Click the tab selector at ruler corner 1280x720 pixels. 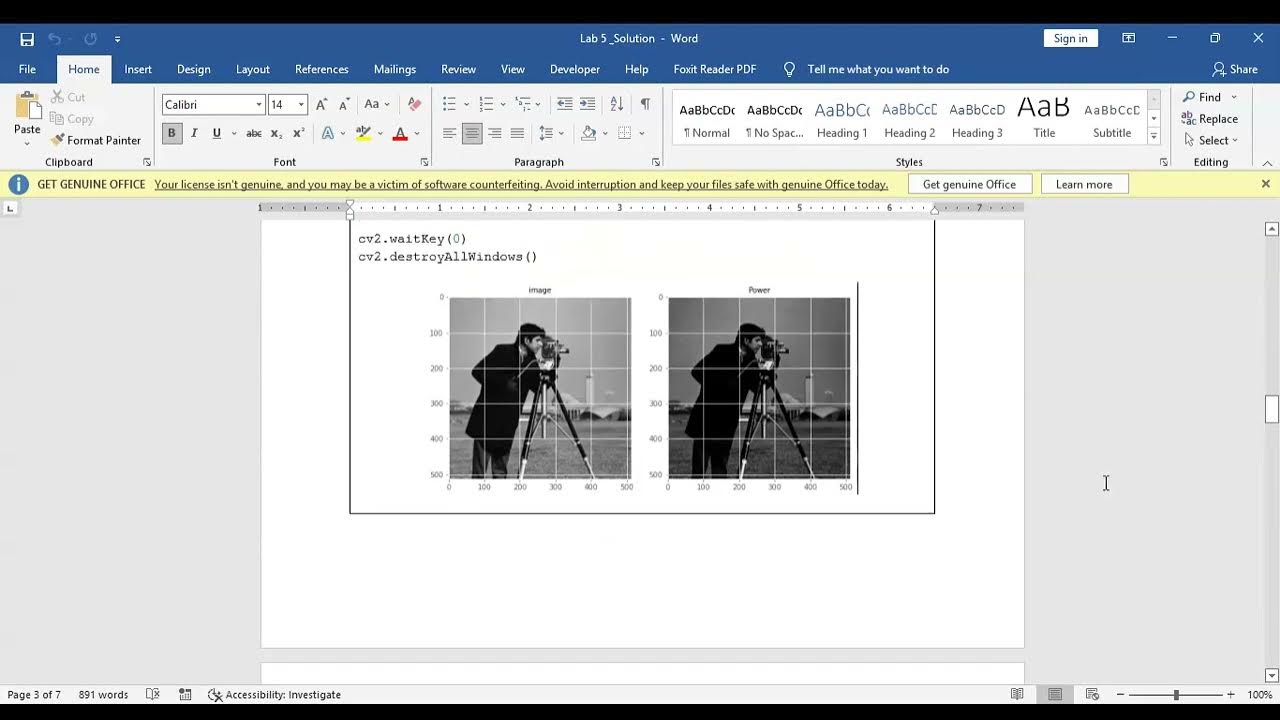(10, 208)
